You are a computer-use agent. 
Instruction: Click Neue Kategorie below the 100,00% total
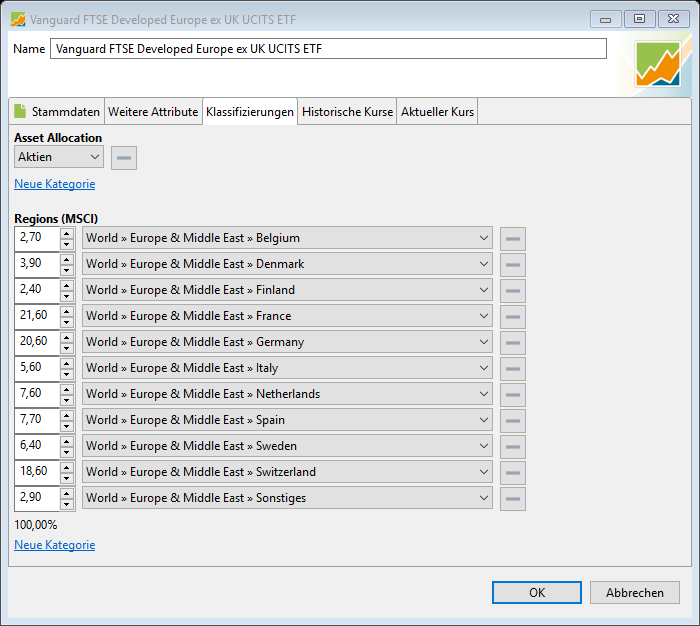click(x=54, y=545)
